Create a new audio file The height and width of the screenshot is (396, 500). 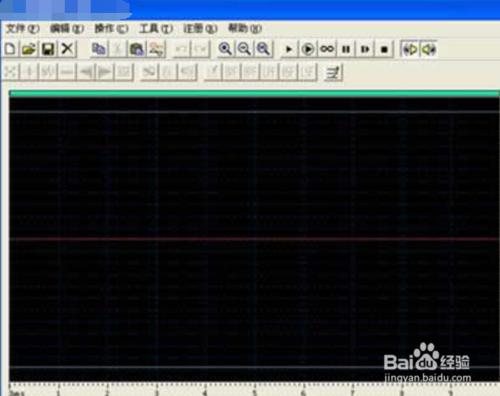[x=10, y=49]
